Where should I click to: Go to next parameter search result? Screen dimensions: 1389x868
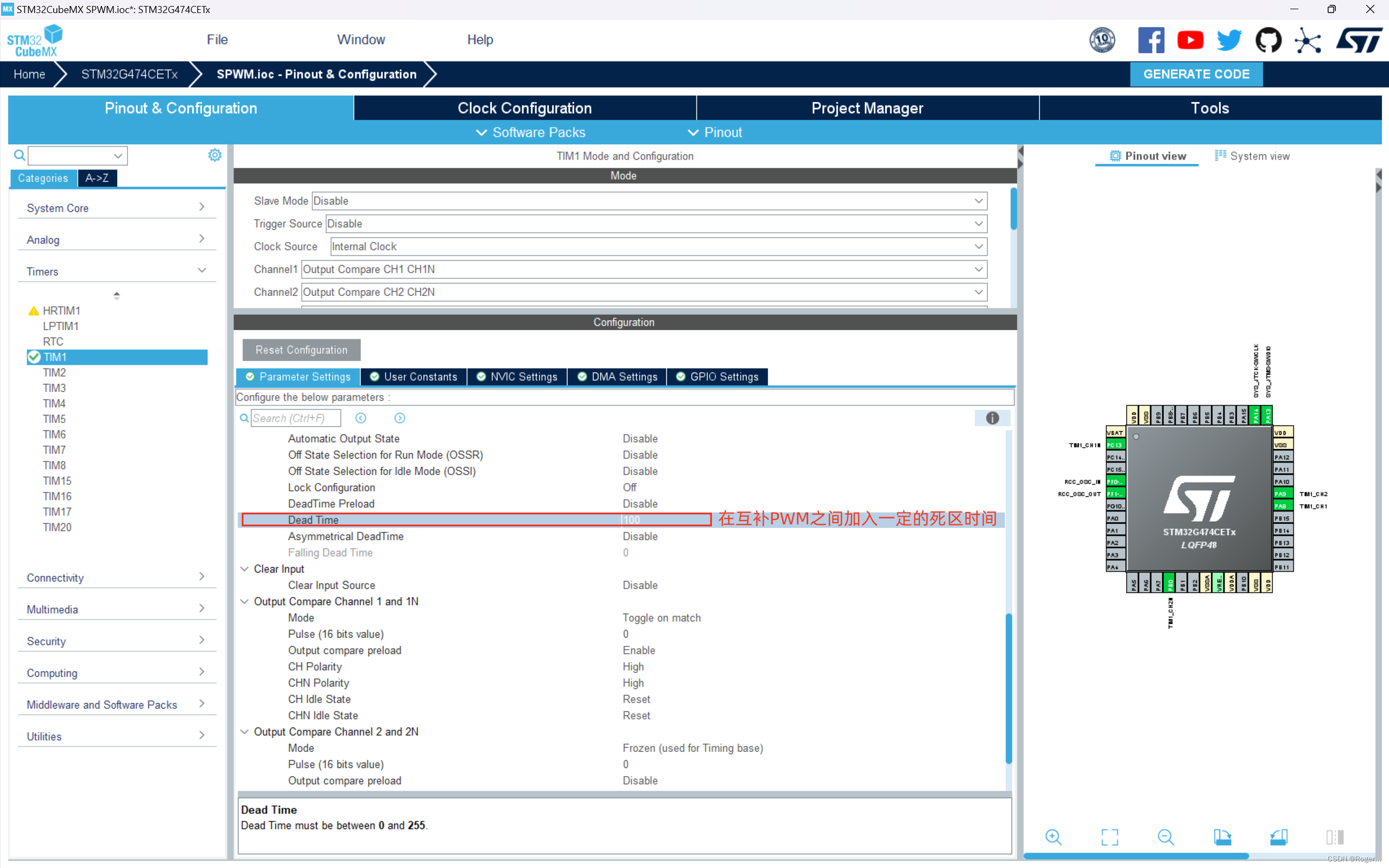[x=399, y=418]
